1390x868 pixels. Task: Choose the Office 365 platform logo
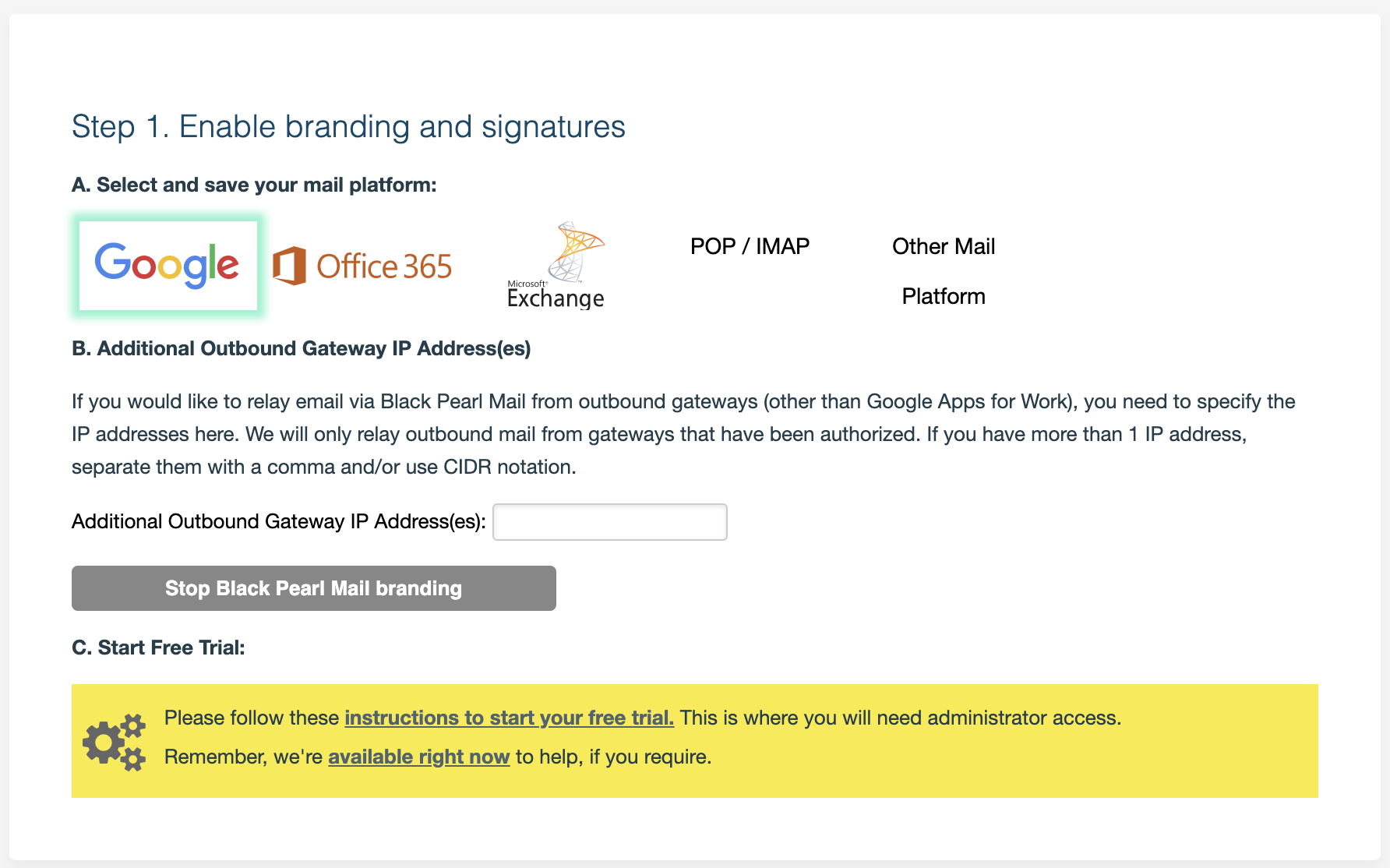[x=362, y=266]
